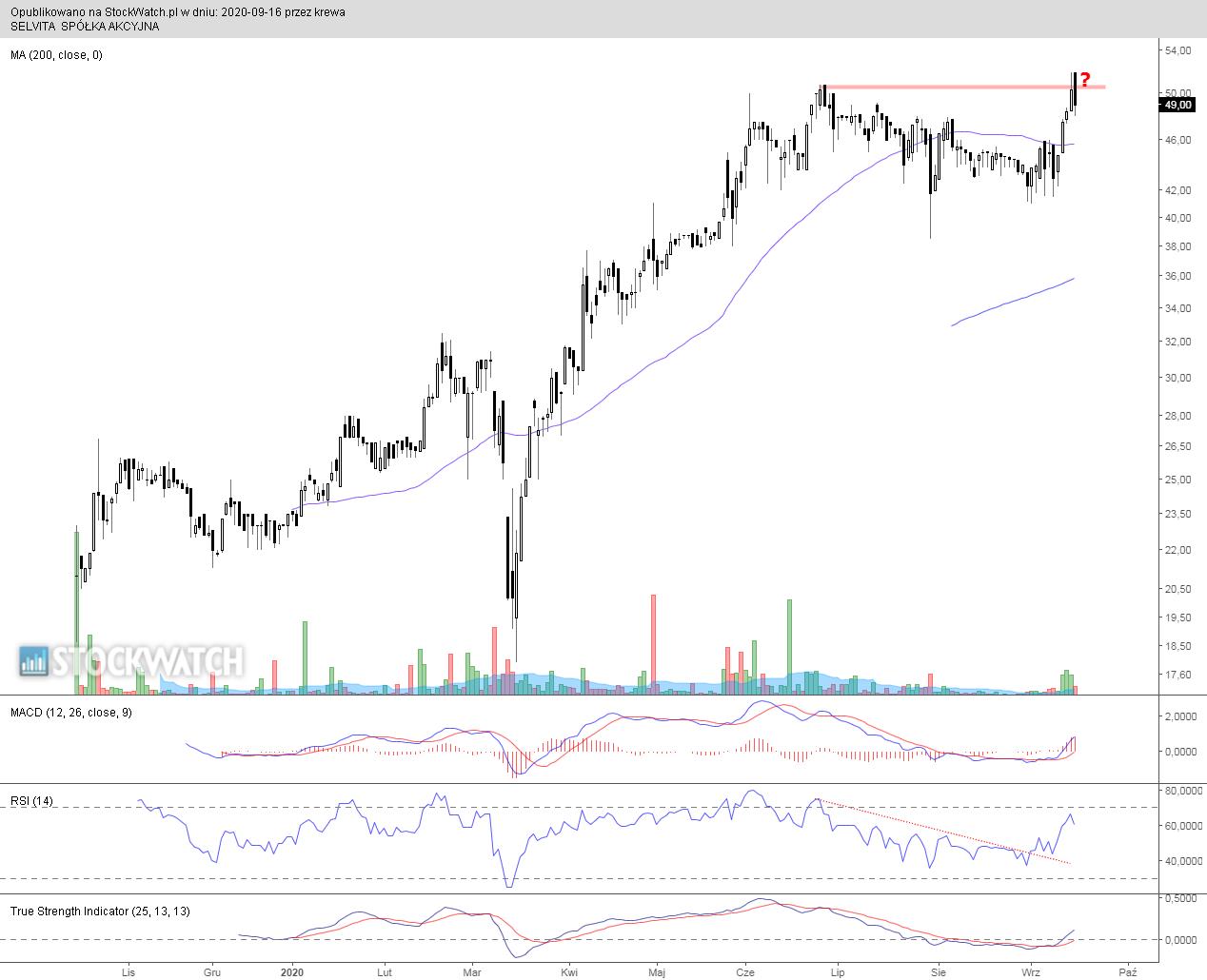Click the MA (200, close, 0) indicator label
The image size is (1207, 980).
[56, 55]
